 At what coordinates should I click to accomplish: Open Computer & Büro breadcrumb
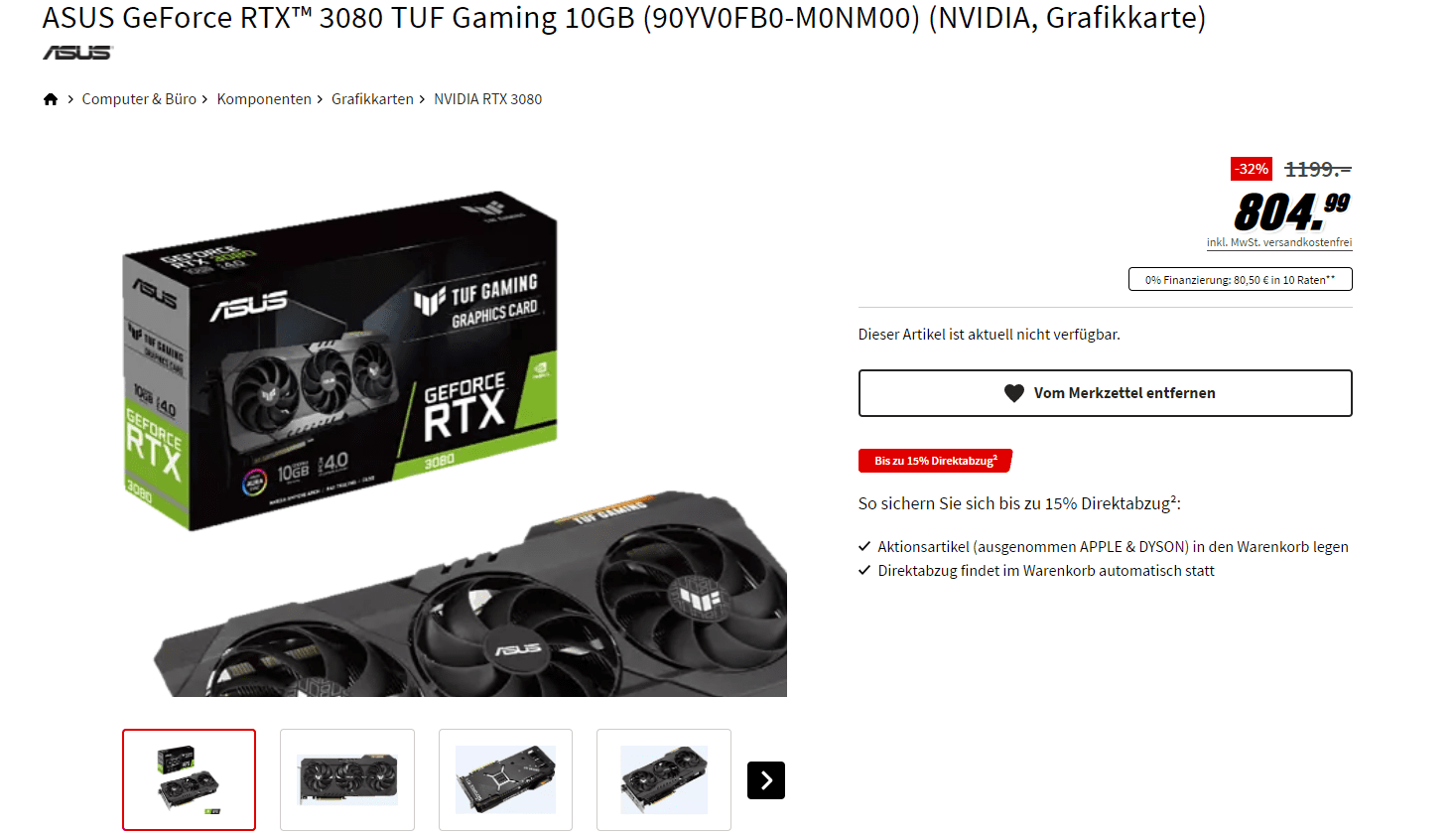[x=139, y=99]
